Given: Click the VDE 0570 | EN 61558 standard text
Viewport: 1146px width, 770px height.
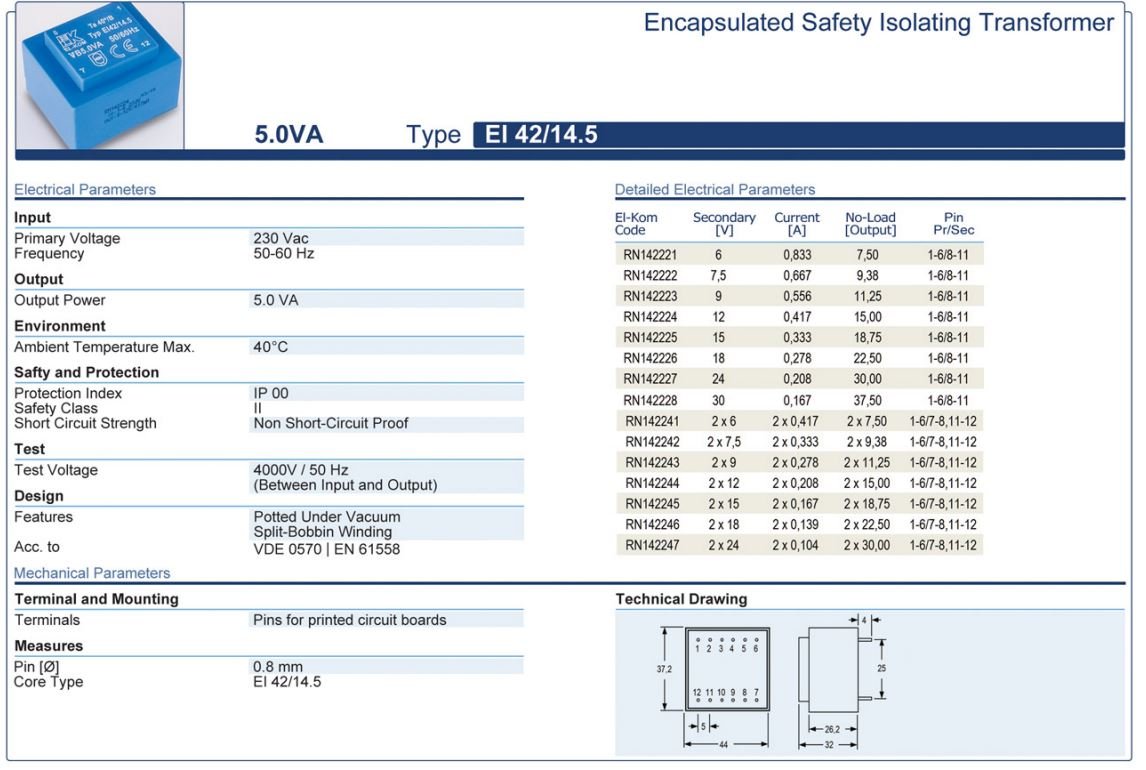Looking at the screenshot, I should (x=326, y=548).
